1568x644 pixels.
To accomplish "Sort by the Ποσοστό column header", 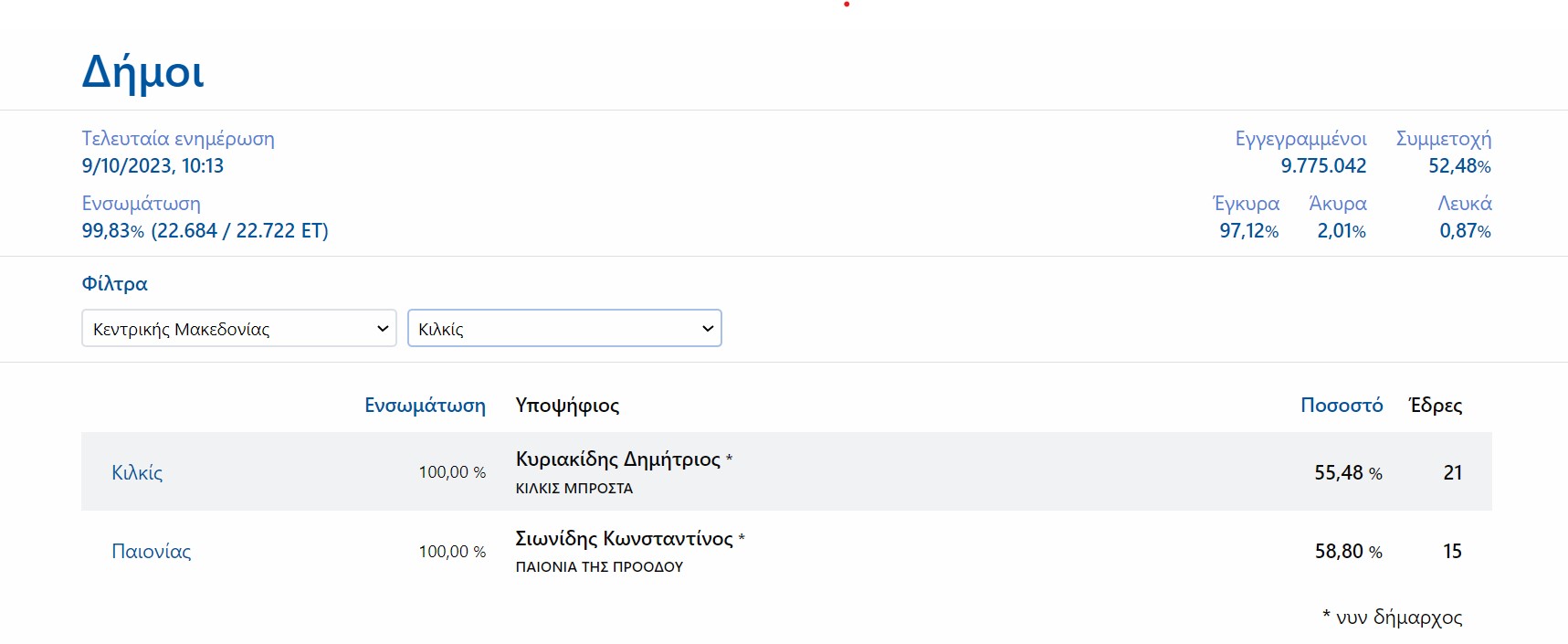I will 1341,406.
